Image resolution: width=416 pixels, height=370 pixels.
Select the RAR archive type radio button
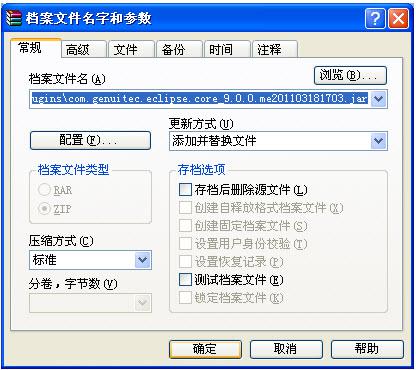pyautogui.click(x=44, y=190)
